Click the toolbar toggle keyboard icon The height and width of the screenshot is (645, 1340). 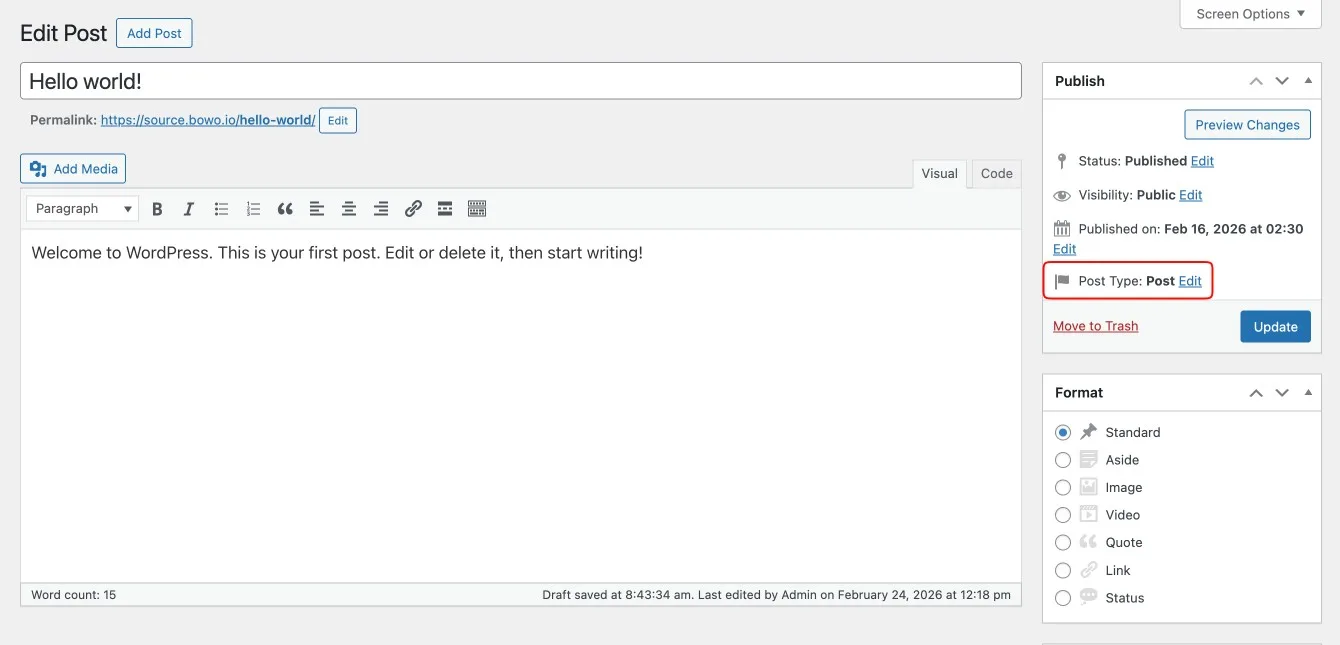point(477,209)
